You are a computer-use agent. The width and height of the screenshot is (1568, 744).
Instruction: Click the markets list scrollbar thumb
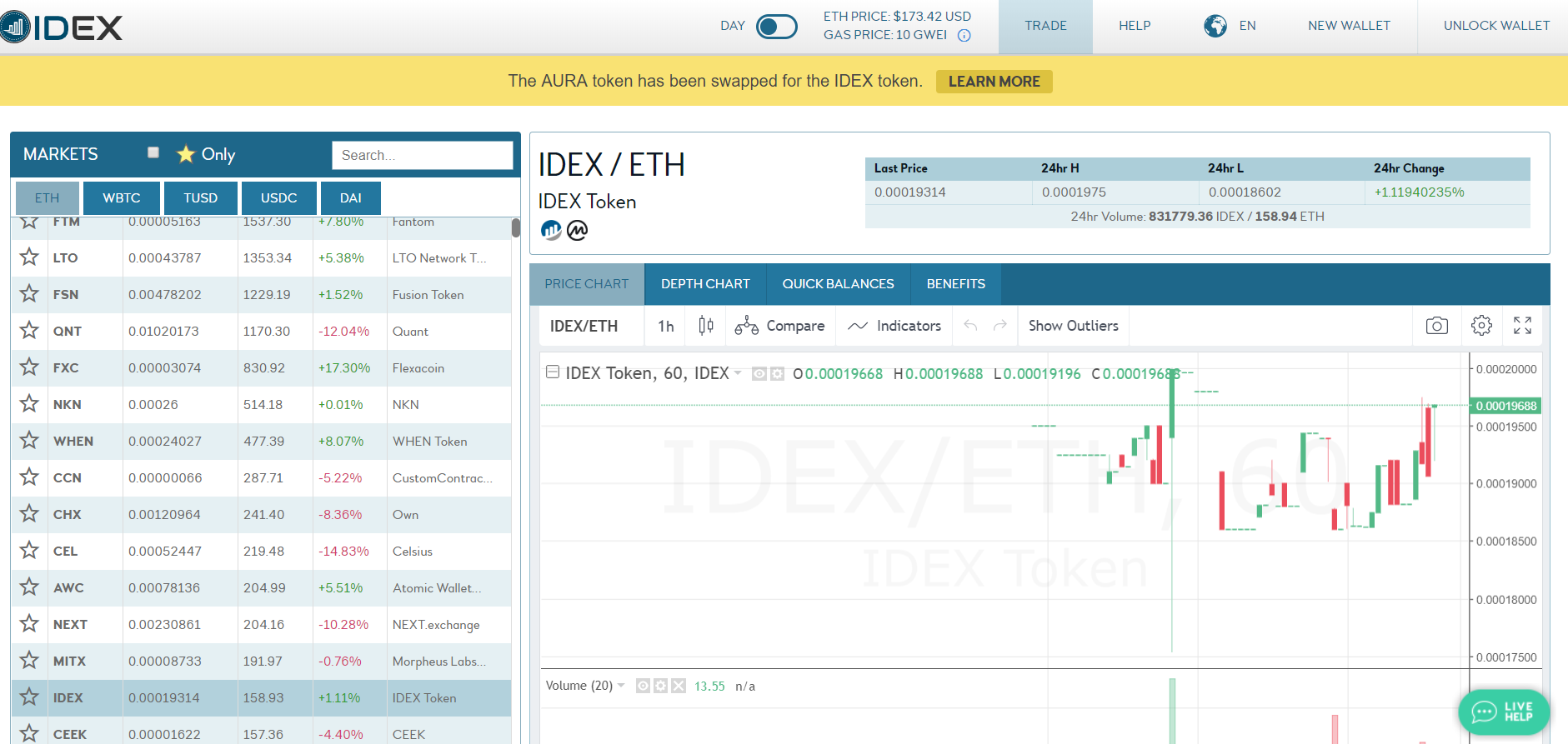516,227
